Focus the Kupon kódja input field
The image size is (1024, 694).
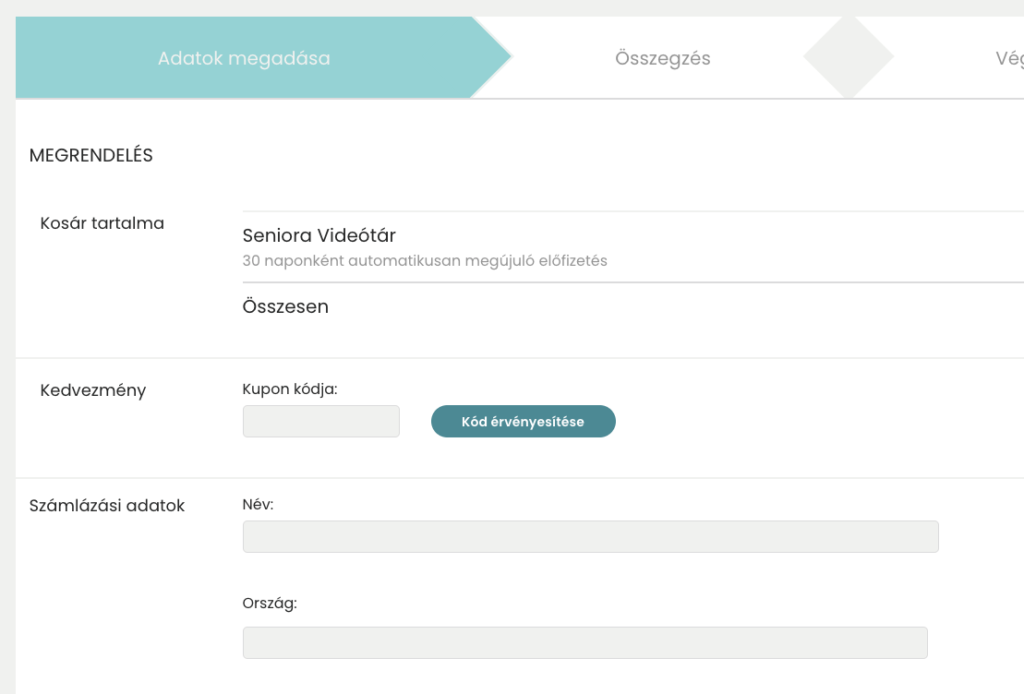coord(321,421)
